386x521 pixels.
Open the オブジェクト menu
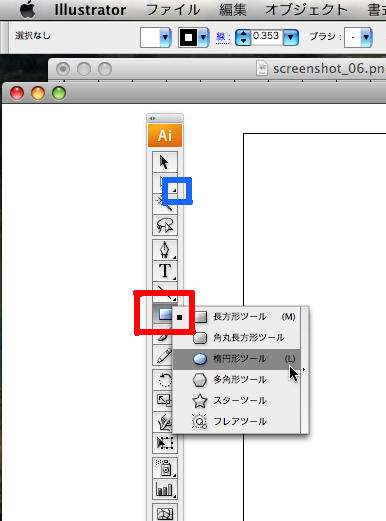point(307,10)
